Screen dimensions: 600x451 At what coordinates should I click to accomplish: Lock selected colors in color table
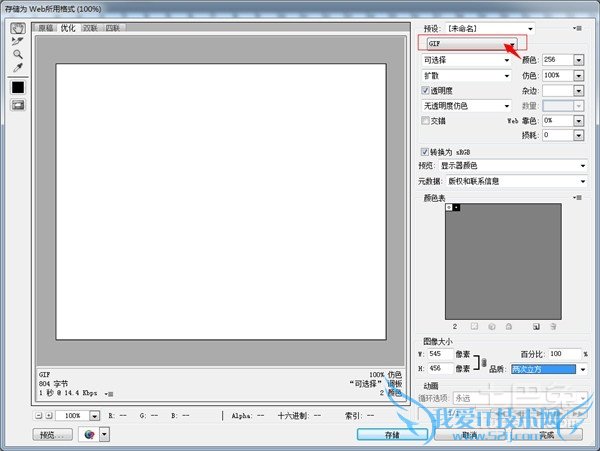tap(509, 326)
